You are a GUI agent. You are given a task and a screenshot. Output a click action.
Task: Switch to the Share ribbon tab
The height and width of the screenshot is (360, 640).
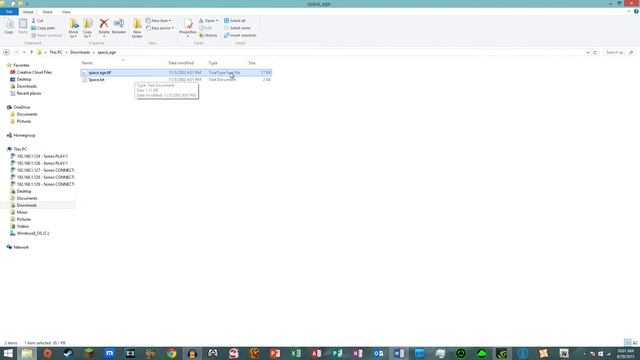(x=47, y=12)
